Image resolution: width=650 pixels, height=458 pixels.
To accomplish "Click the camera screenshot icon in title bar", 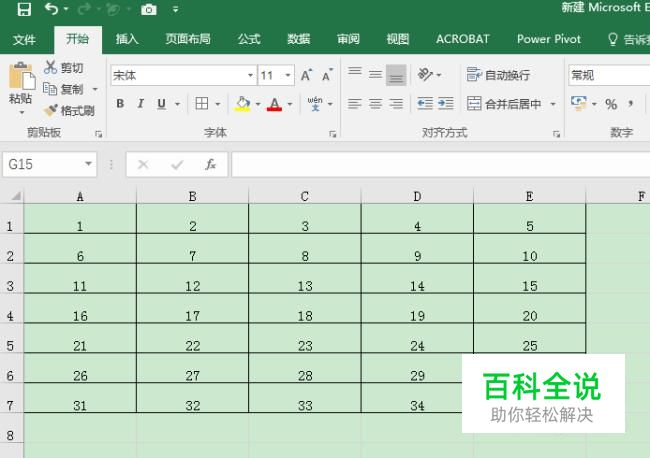I will pos(148,9).
